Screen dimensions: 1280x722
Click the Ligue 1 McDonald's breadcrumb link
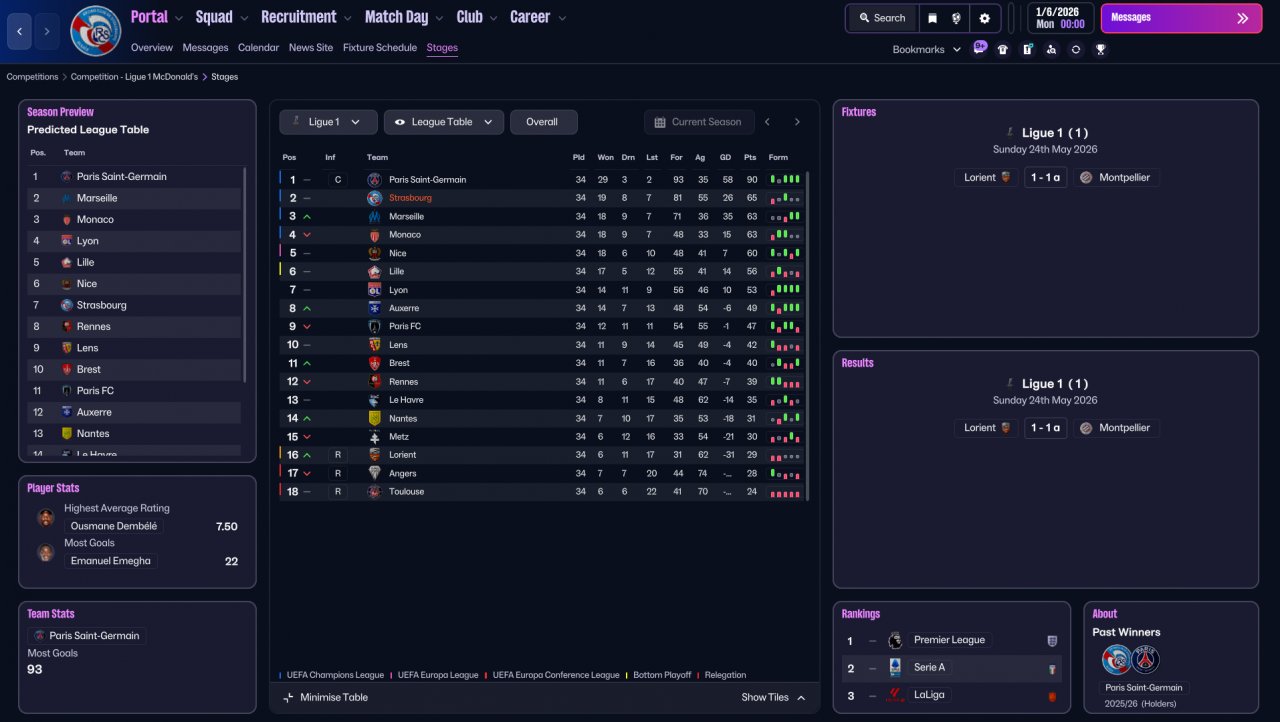135,77
